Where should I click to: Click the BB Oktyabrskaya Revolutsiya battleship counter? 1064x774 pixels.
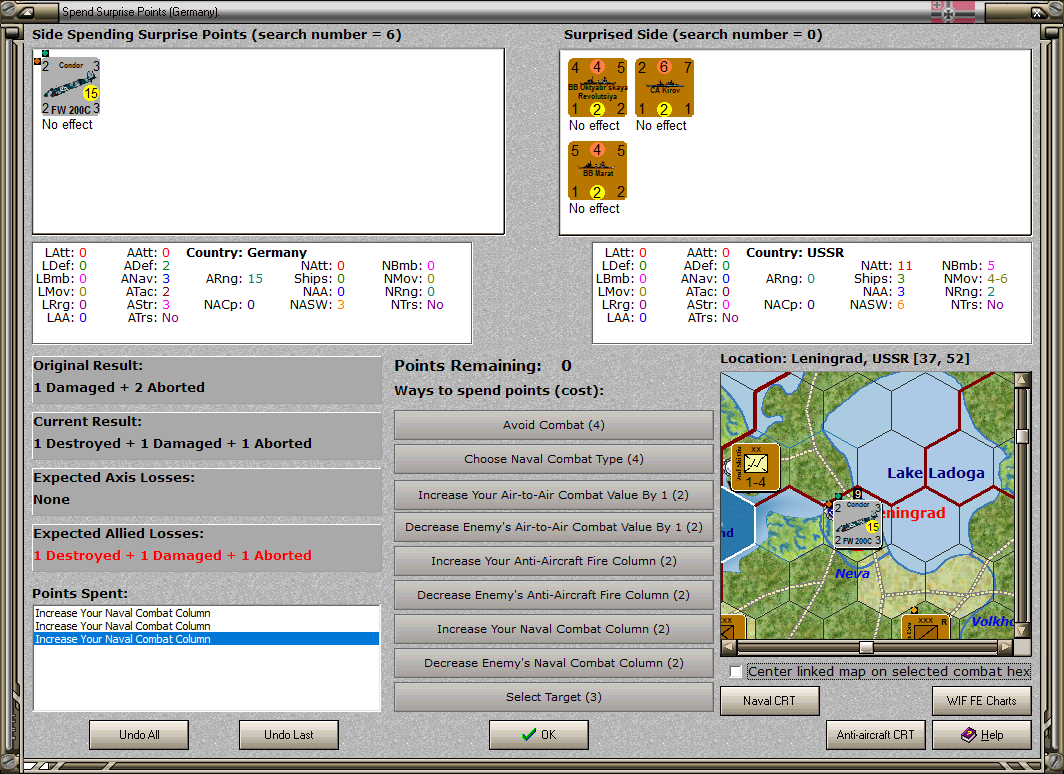click(597, 88)
